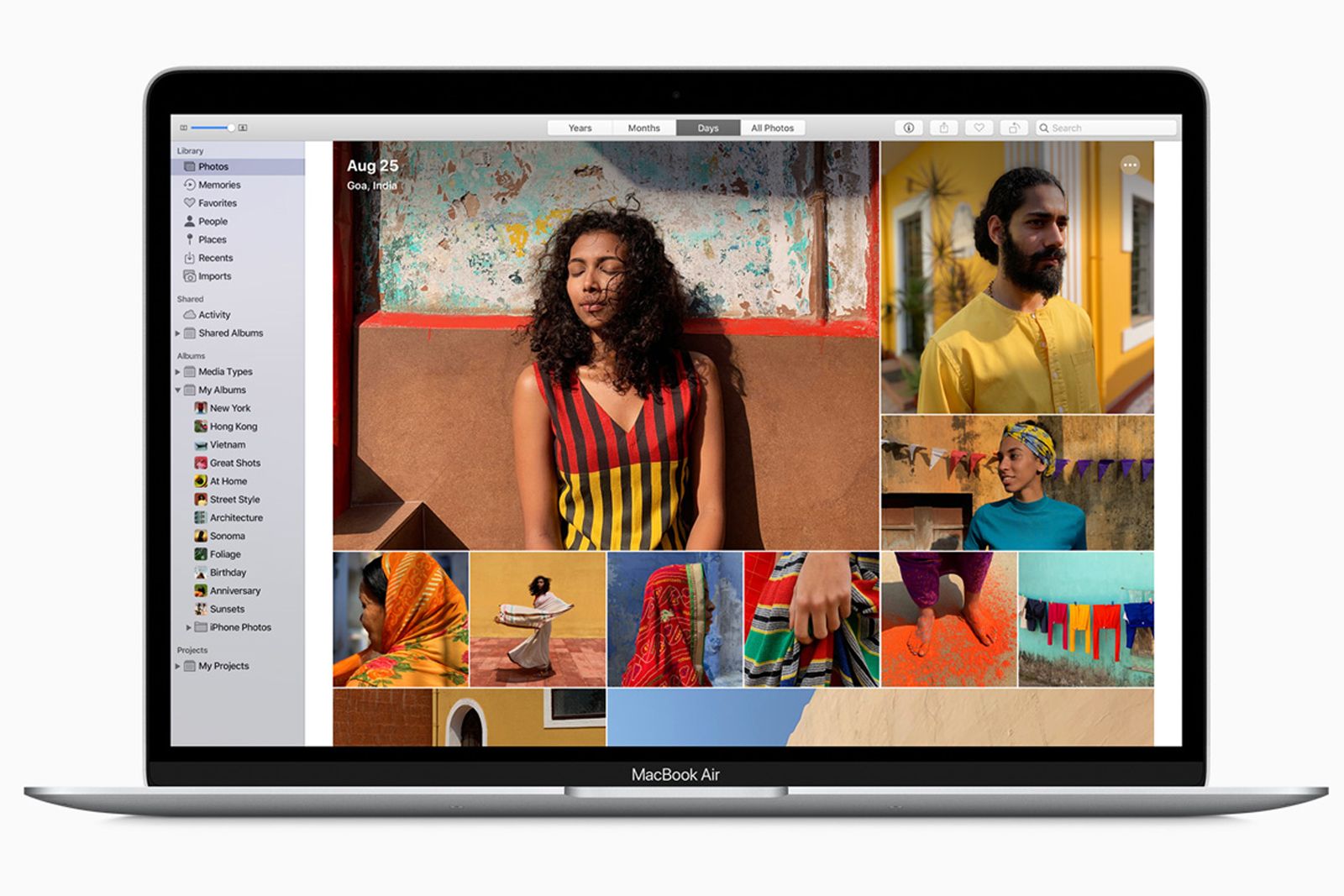Viewport: 1344px width, 896px height.
Task: Expand the iPhone Photos folder
Action: pyautogui.click(x=188, y=627)
